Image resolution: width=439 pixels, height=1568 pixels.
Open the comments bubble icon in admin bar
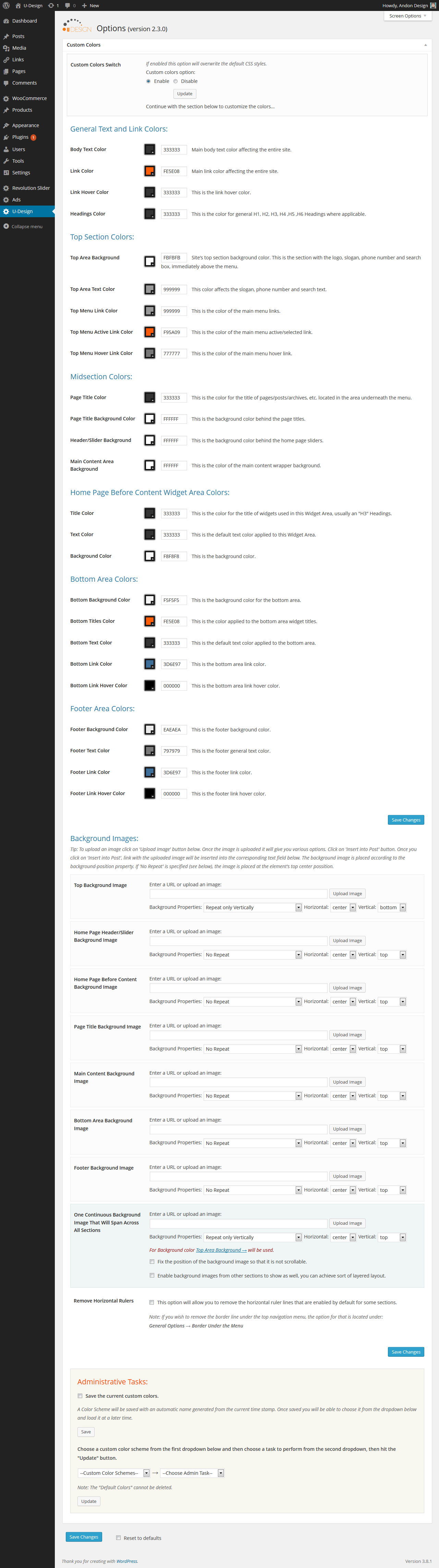point(68,5)
